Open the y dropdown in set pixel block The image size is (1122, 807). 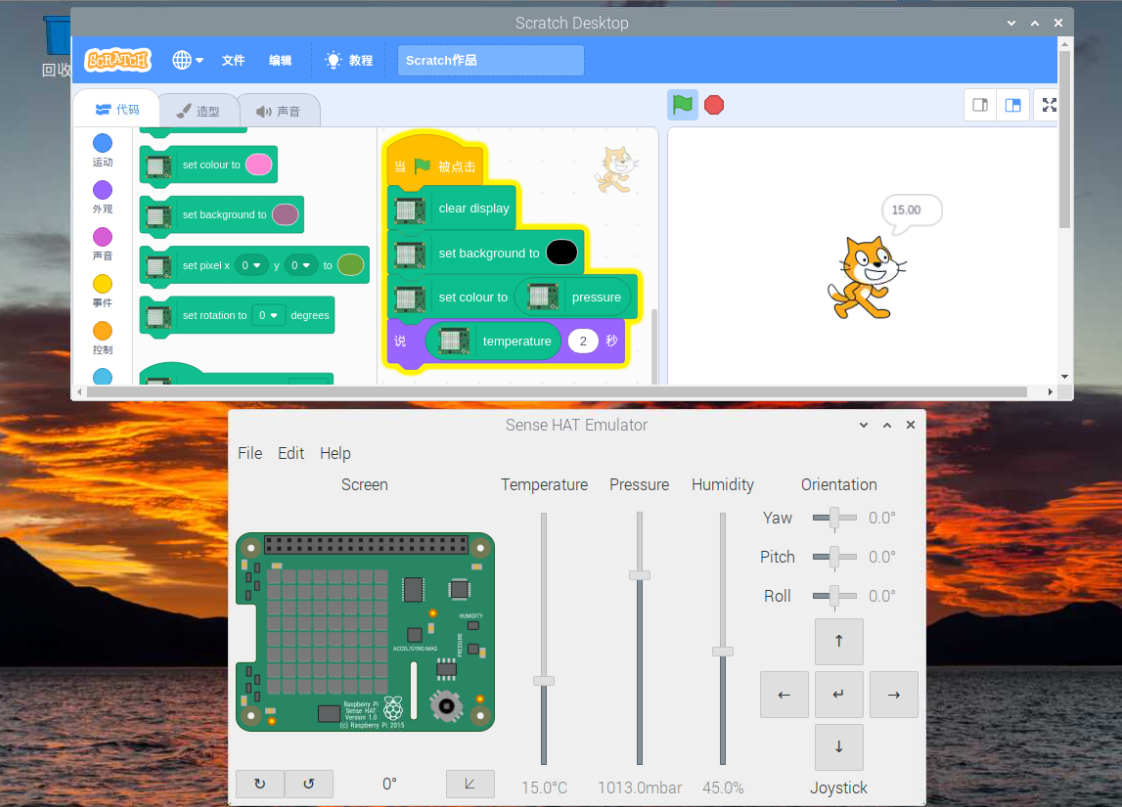301,265
